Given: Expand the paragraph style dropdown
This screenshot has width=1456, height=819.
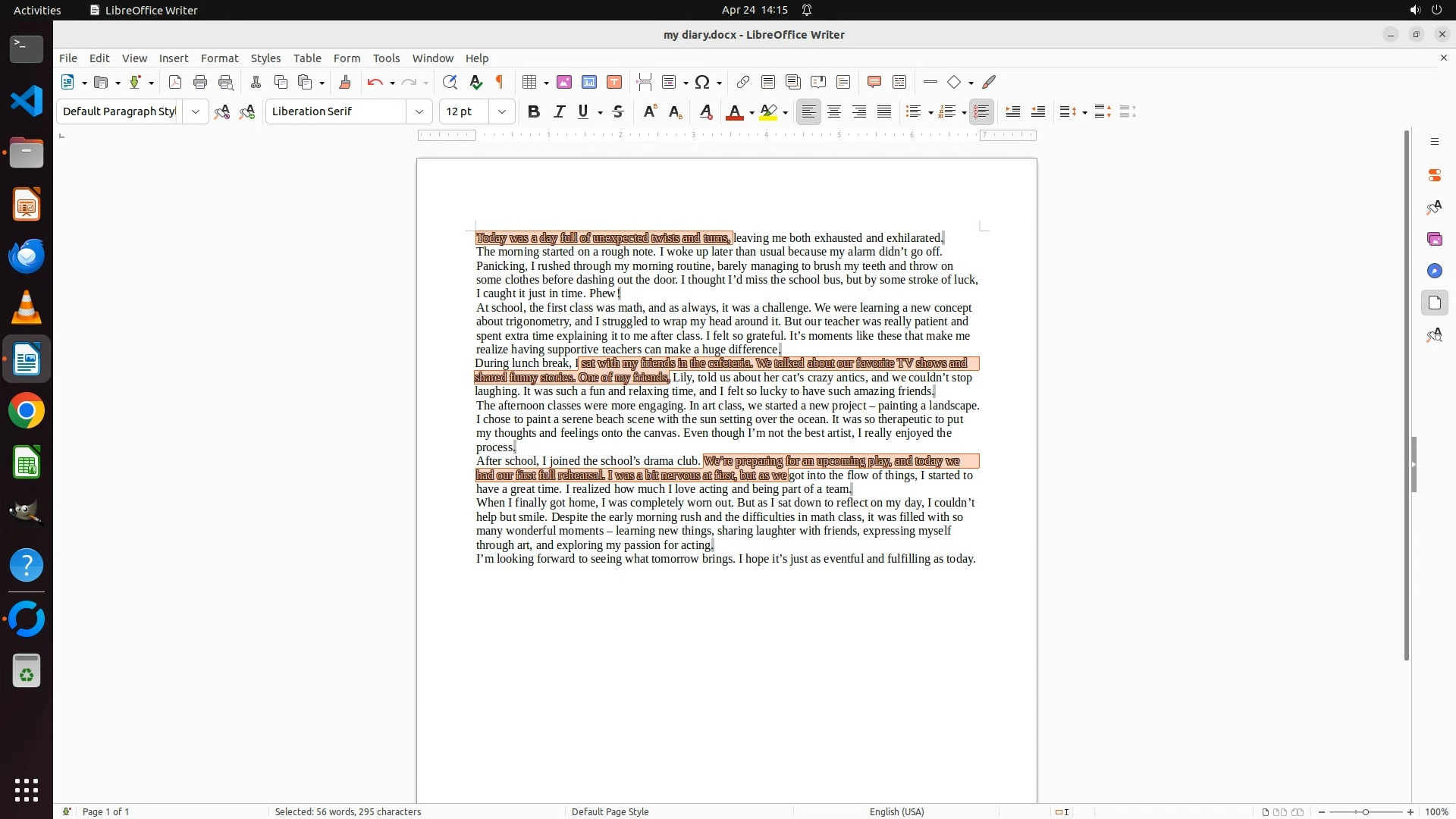Looking at the screenshot, I should [x=195, y=111].
